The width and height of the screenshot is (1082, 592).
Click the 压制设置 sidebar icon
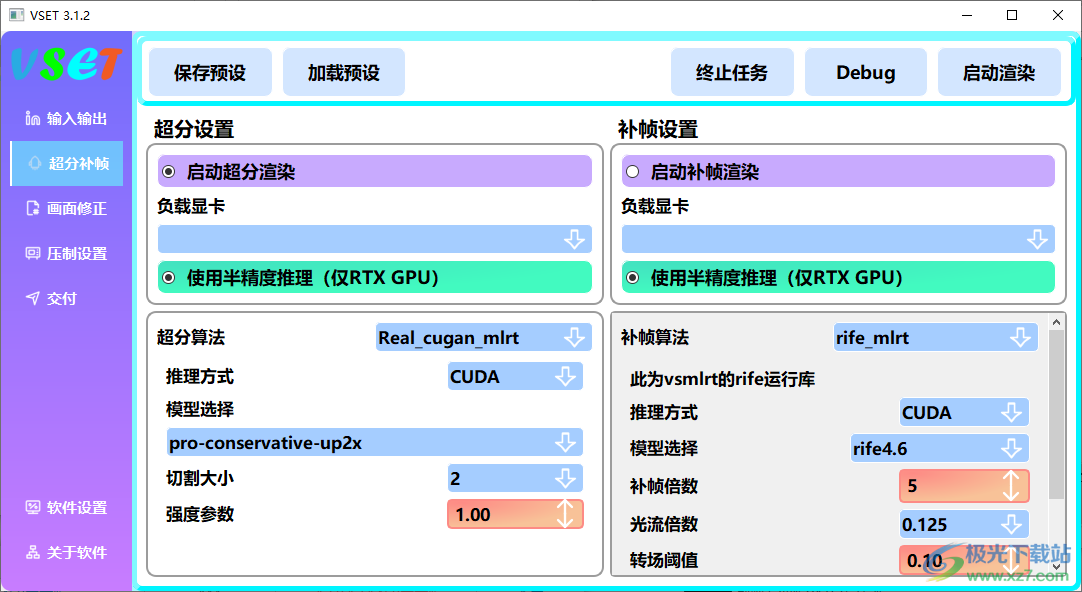tap(32, 253)
